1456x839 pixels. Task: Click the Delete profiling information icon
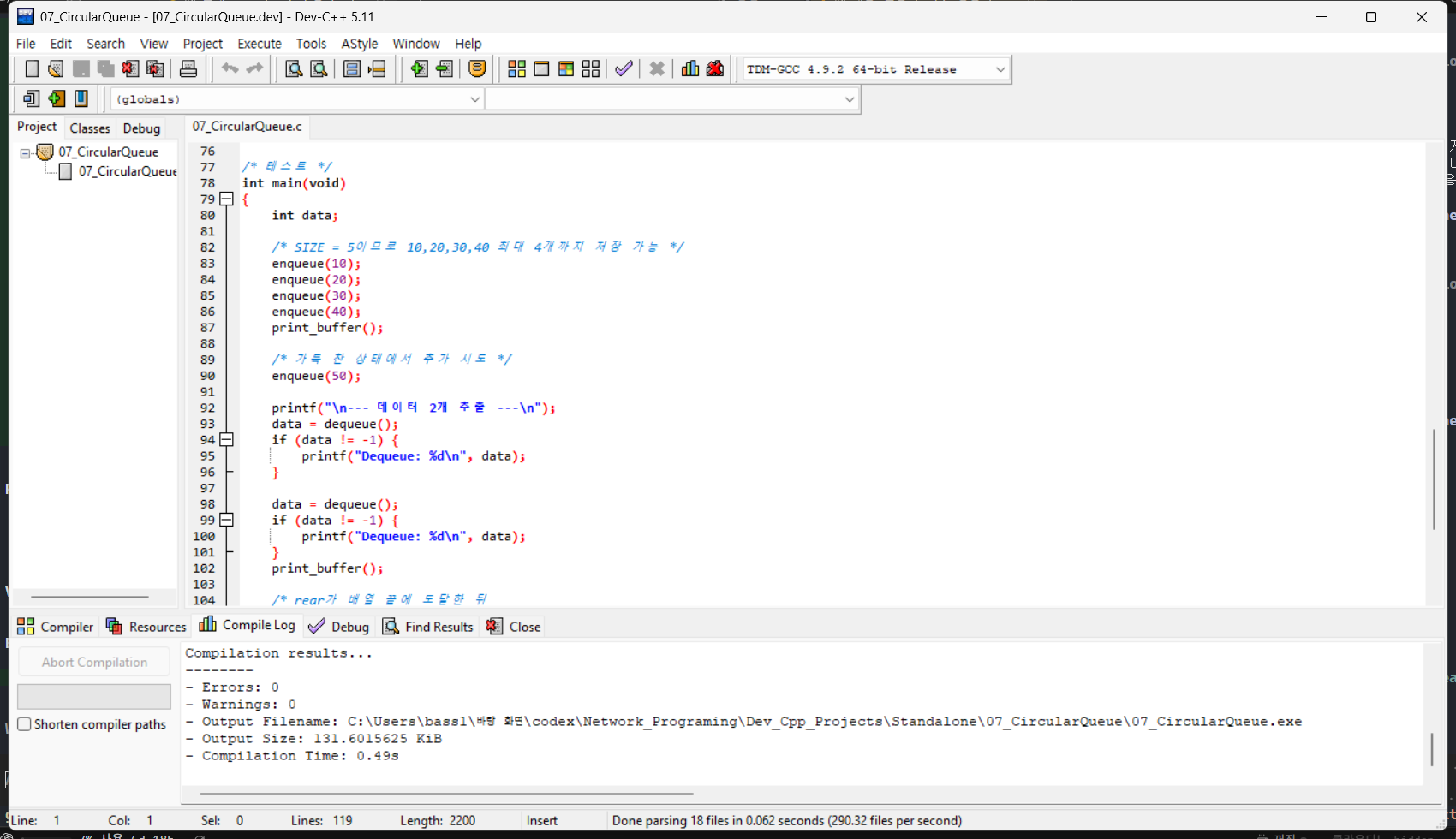(x=715, y=69)
